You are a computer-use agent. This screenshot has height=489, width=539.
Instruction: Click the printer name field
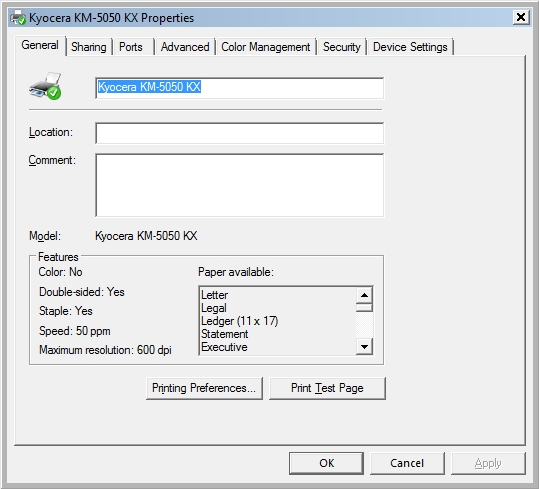(x=240, y=88)
